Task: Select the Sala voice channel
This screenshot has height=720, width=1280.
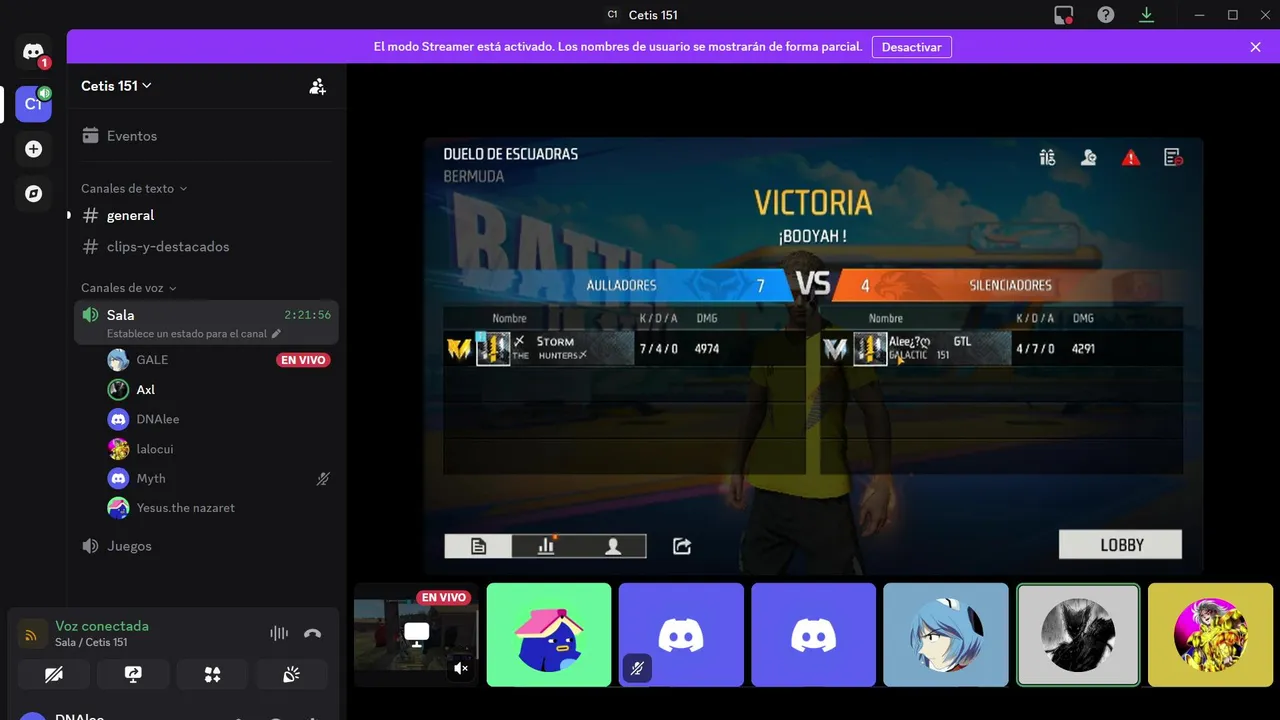Action: tap(207, 322)
